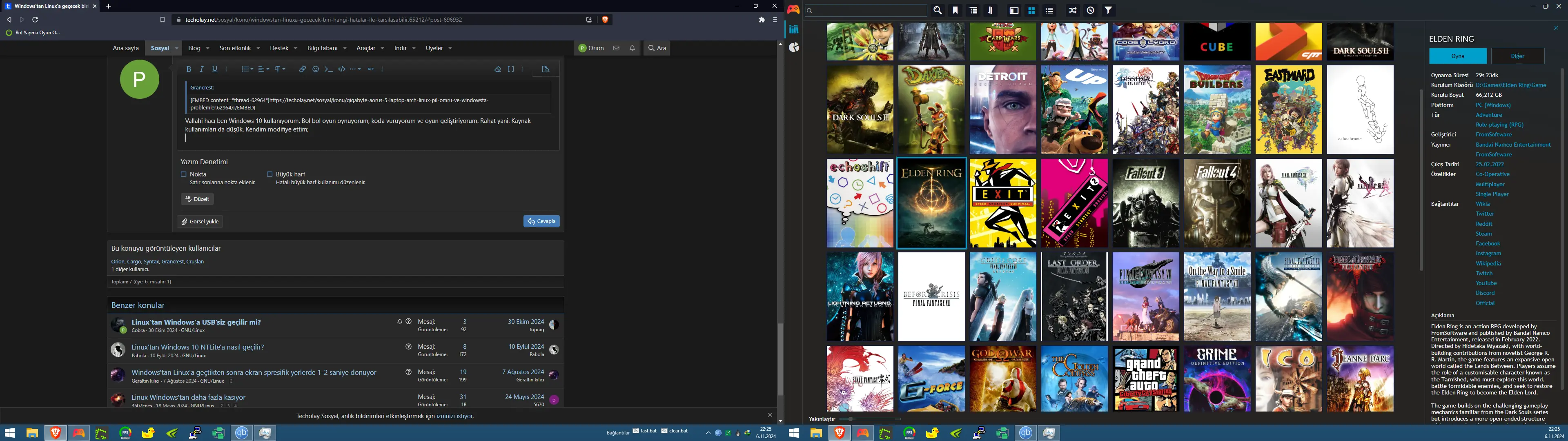The height and width of the screenshot is (441, 1568).
Task: Open the forum alerts bell
Action: point(632,48)
